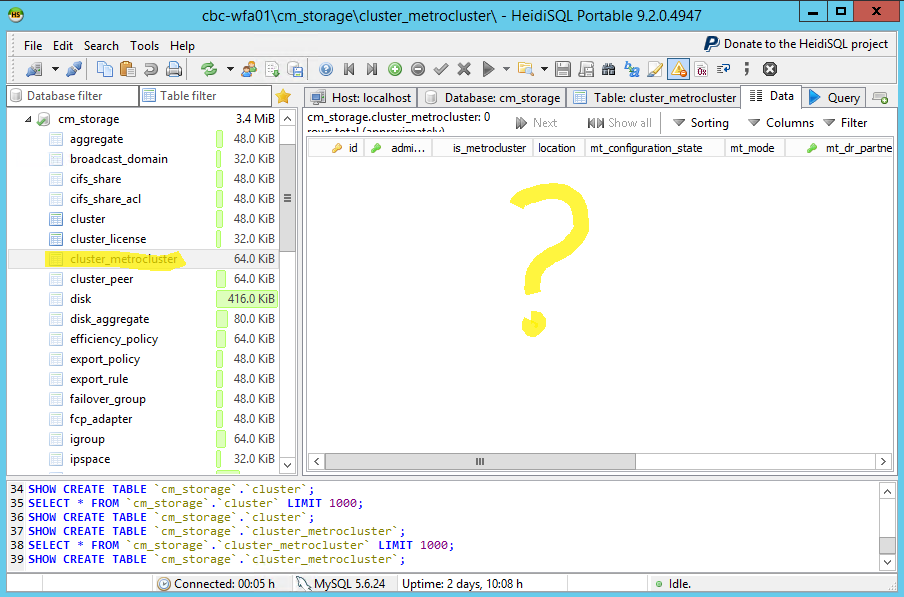Click the Copy icon in toolbar
This screenshot has width=904, height=597.
(x=105, y=69)
